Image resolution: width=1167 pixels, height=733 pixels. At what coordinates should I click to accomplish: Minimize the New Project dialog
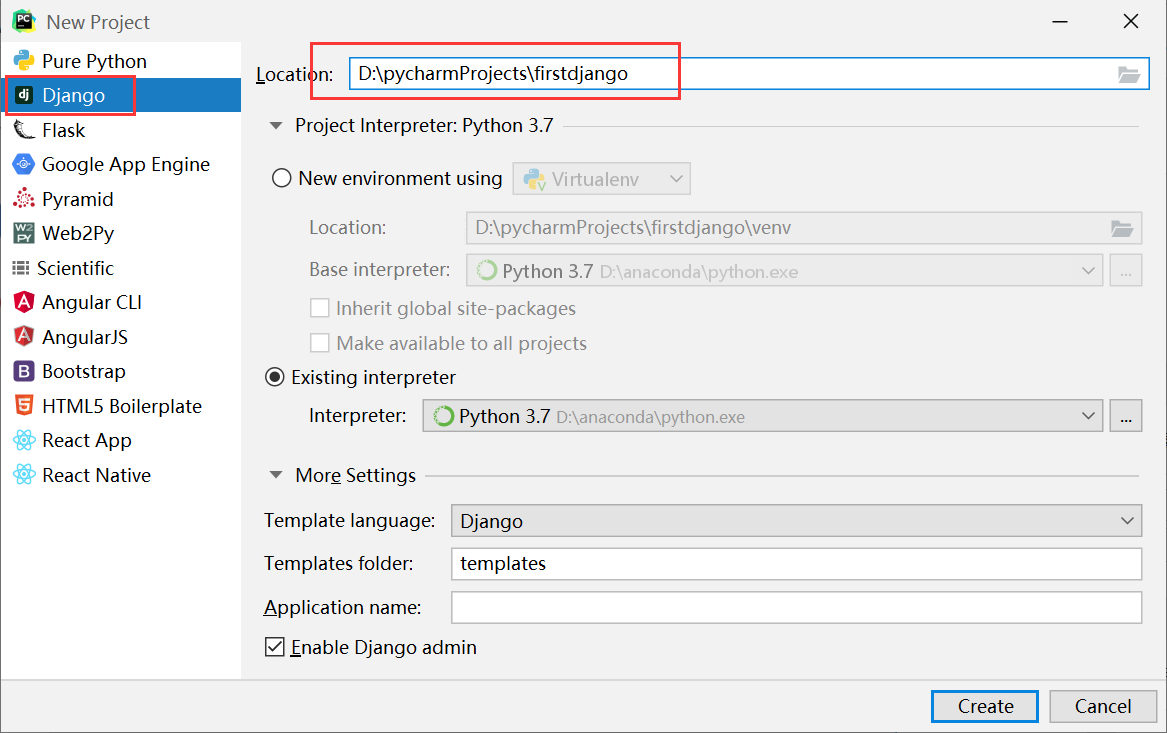click(x=1060, y=22)
